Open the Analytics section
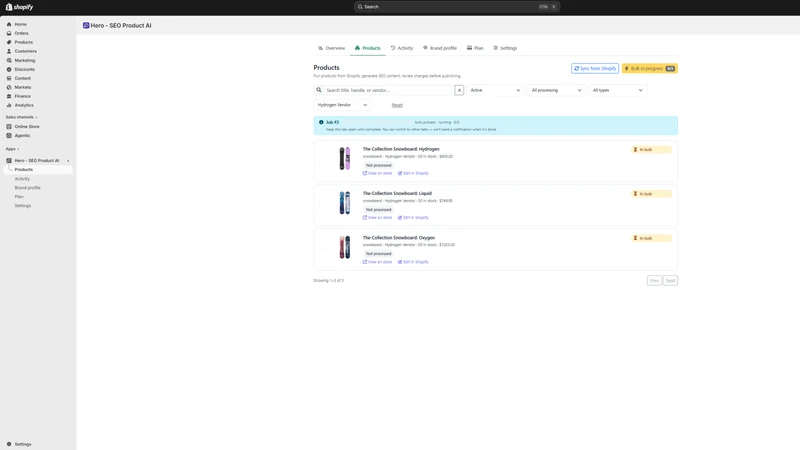The height and width of the screenshot is (450, 800). click(x=24, y=105)
